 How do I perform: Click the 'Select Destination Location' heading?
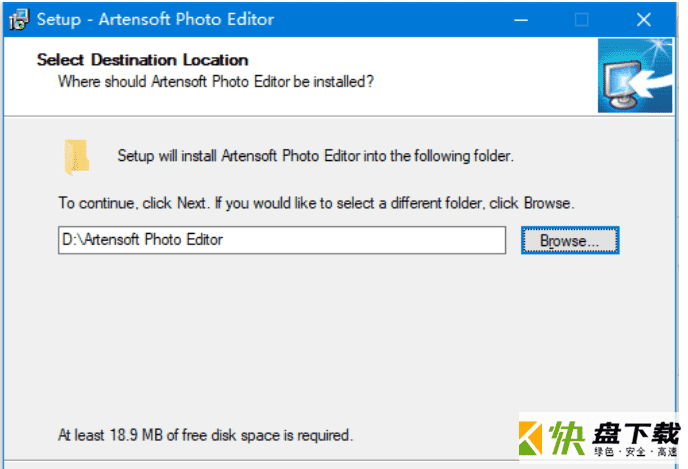point(142,60)
